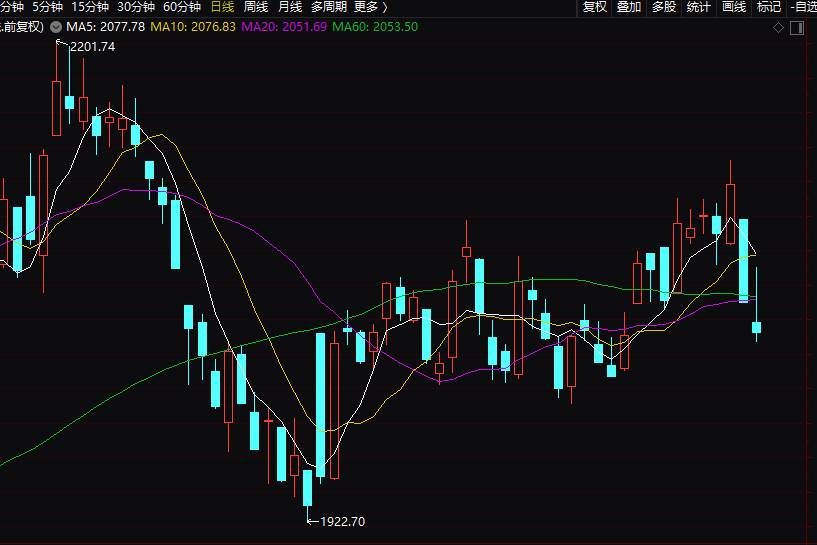Click the last cyan candlestick on the far right
Screen dimensions: 817x545
pos(757,327)
